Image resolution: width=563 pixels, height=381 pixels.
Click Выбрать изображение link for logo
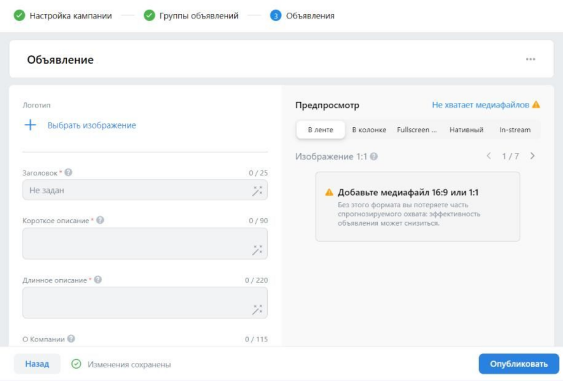[92, 125]
